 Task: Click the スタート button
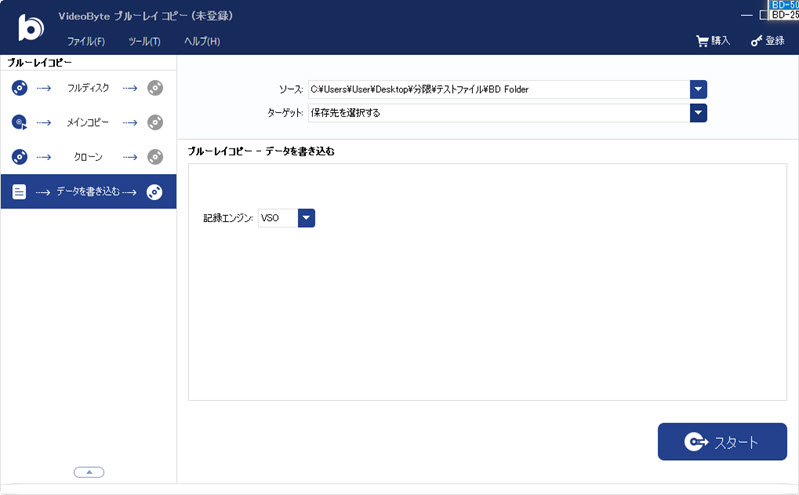click(x=722, y=441)
